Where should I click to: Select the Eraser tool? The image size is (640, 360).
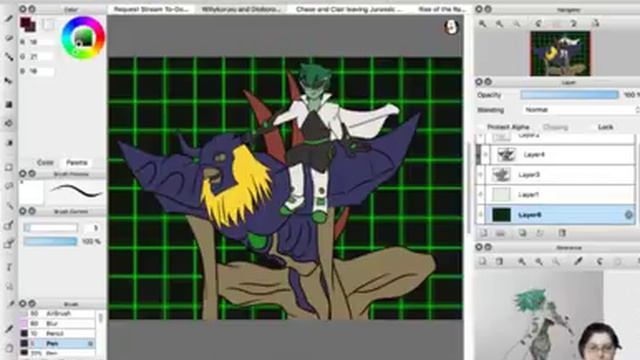(9, 38)
